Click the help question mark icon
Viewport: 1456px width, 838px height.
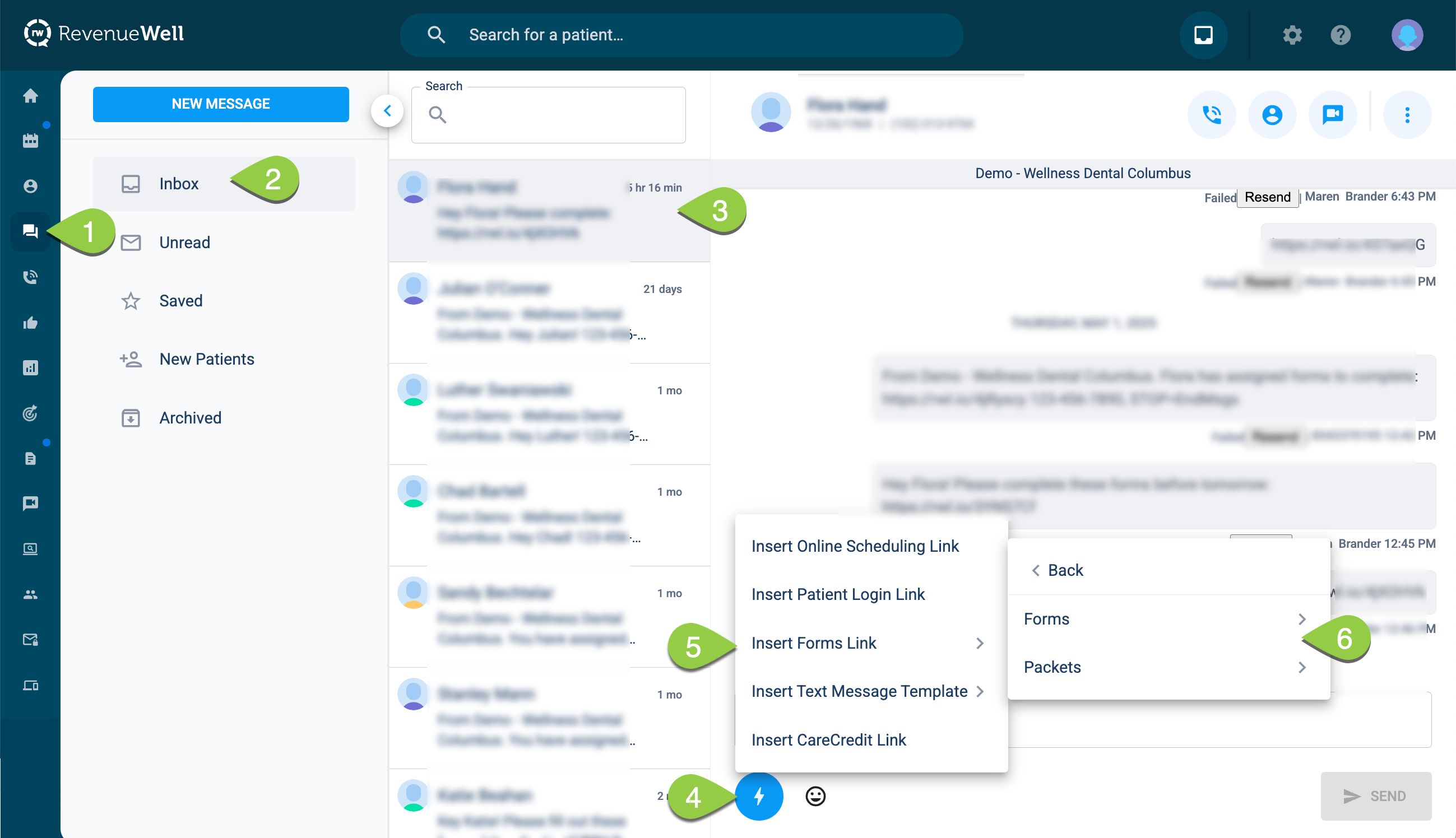[1341, 35]
